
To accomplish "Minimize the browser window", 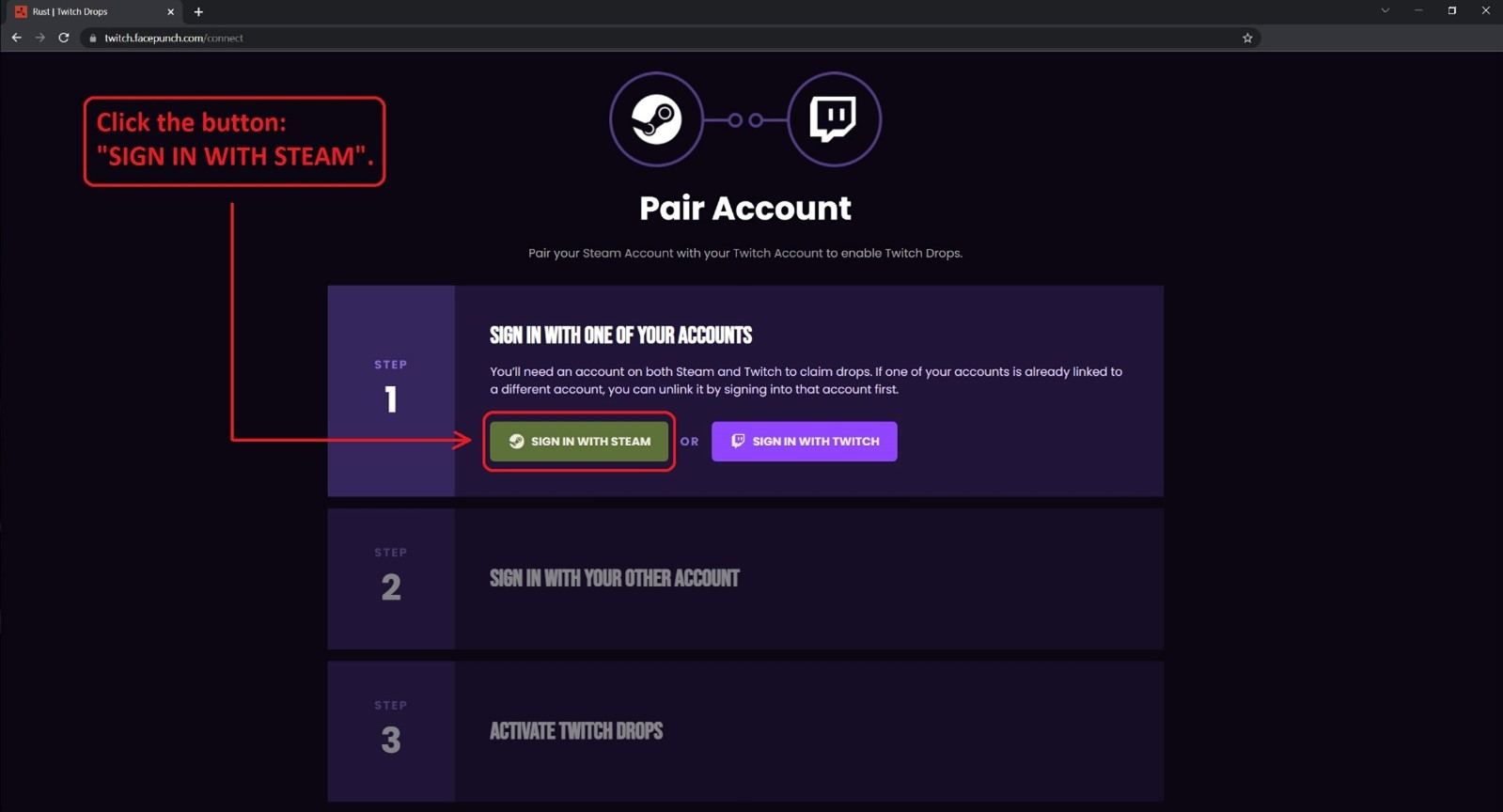I will pos(1418,11).
